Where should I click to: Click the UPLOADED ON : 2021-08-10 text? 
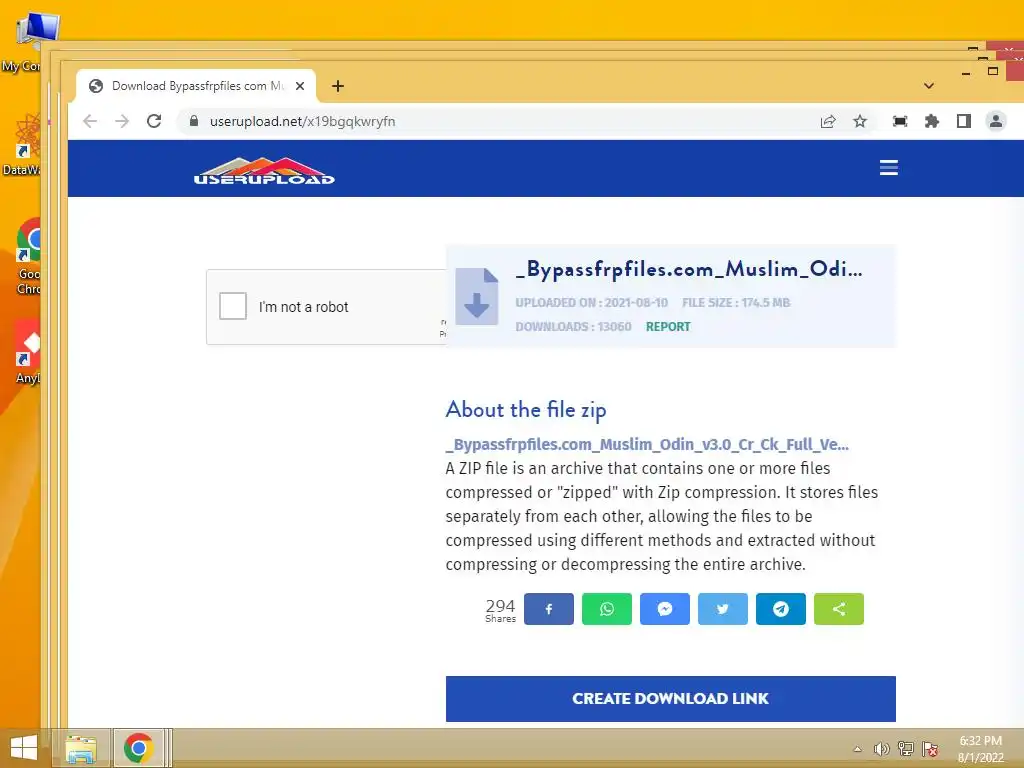[592, 302]
